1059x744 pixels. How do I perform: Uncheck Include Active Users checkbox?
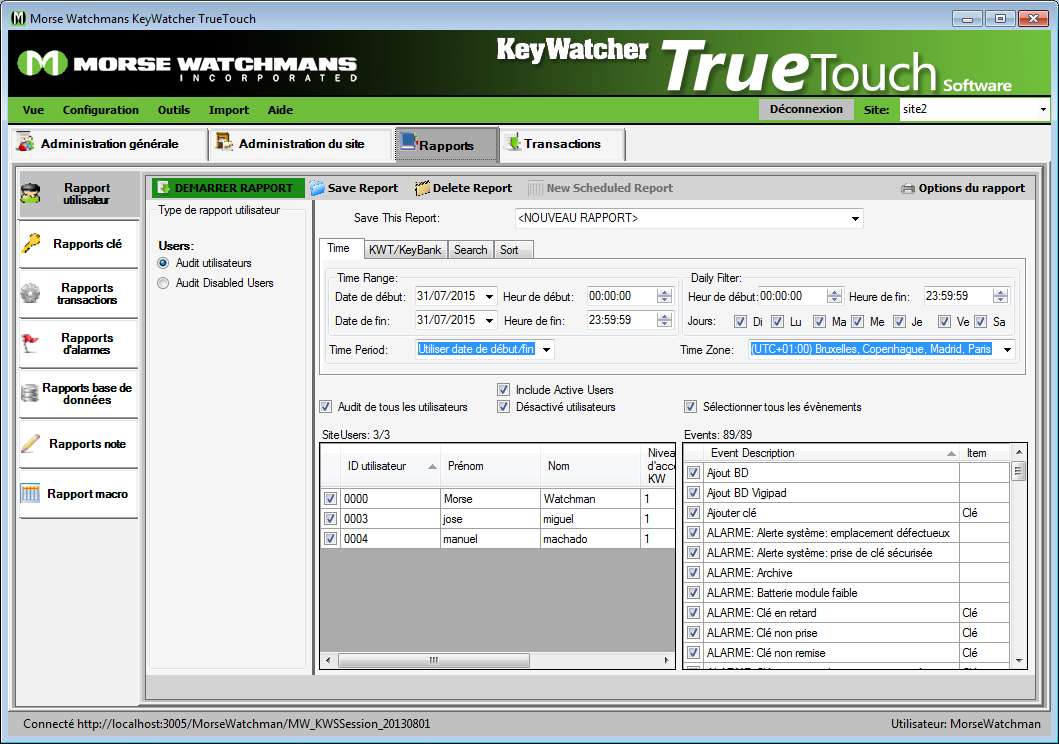coord(504,390)
